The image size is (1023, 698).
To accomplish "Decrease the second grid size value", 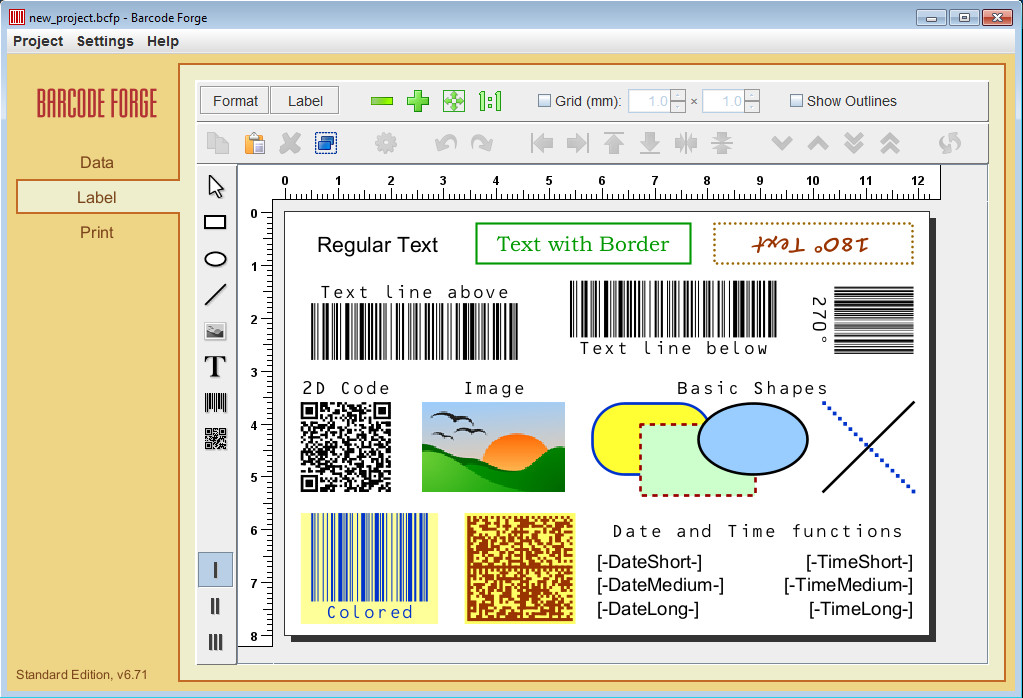I will (752, 107).
